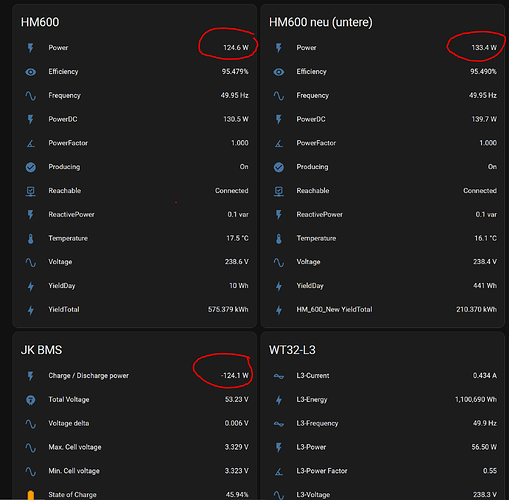The width and height of the screenshot is (509, 500).
Task: Click the Temperature thermometer icon in HM600 card
Action: [x=31, y=239]
